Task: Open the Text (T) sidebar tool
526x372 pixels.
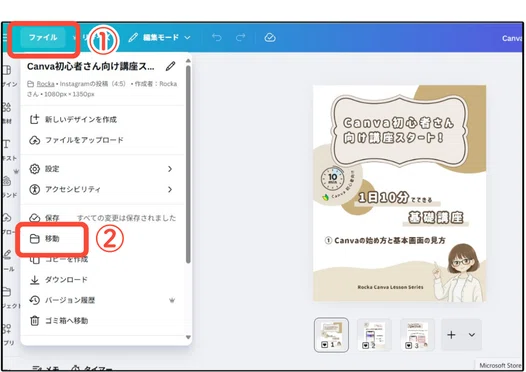Action: (6, 144)
